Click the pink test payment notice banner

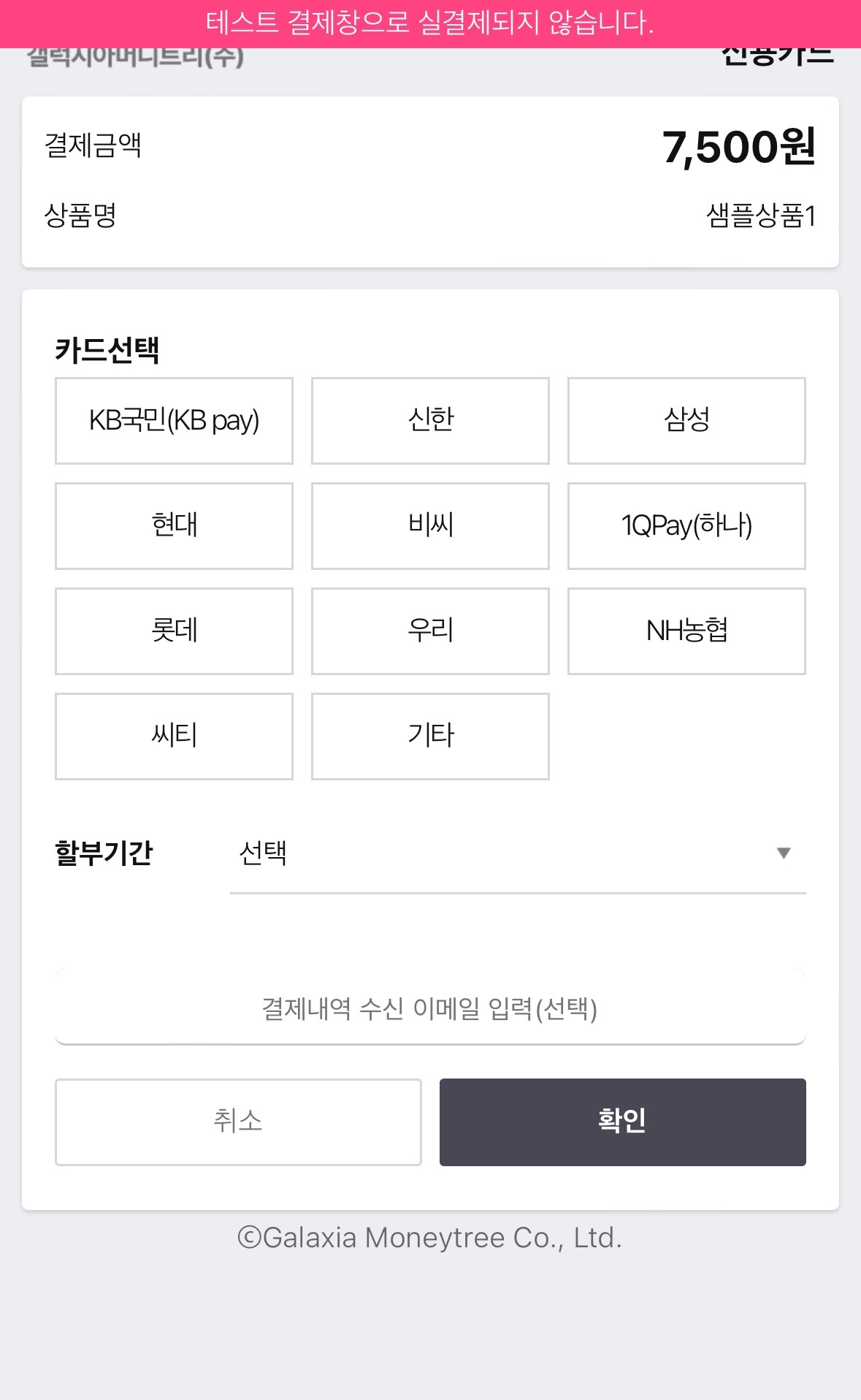point(430,23)
